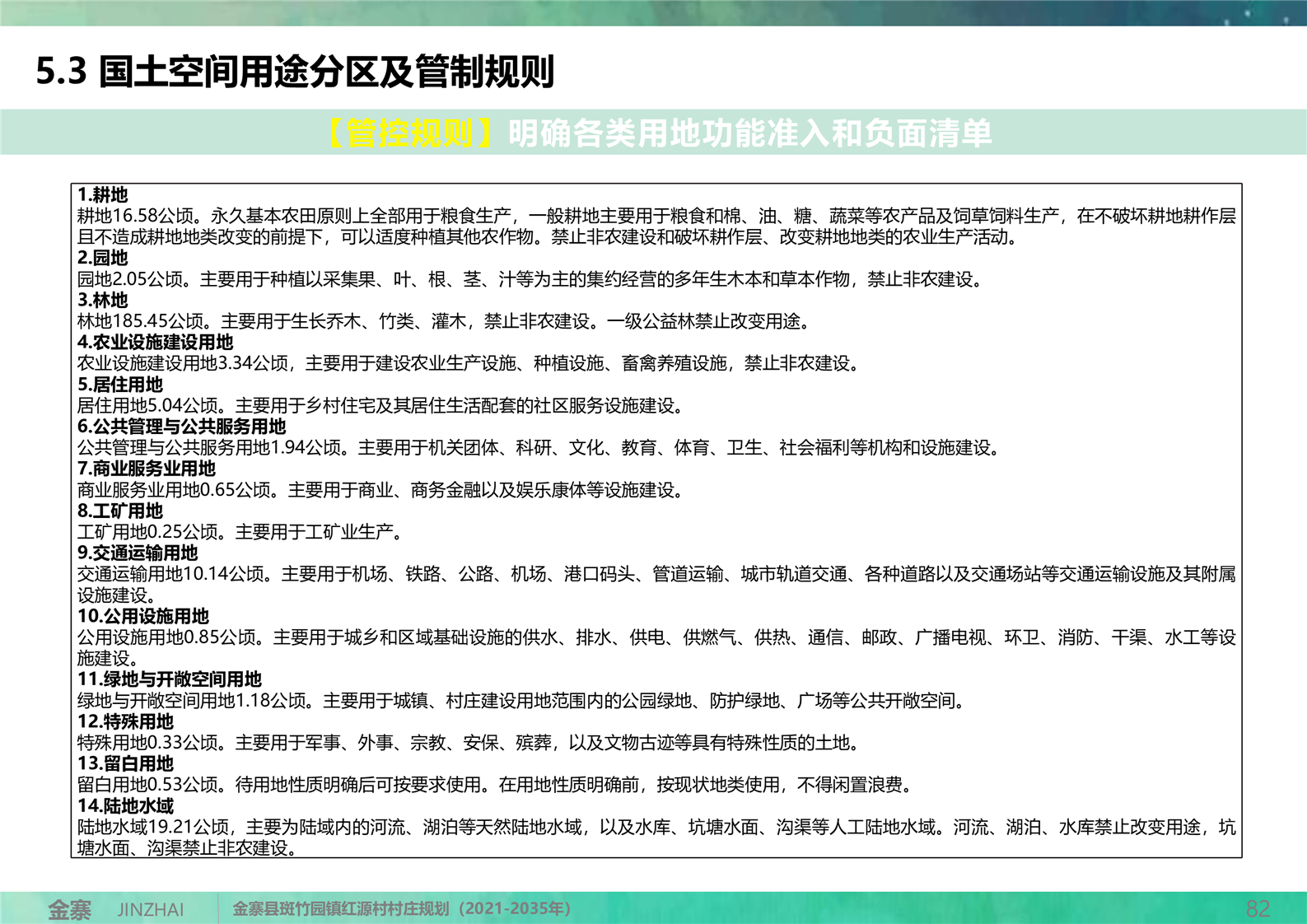This screenshot has height=924, width=1307.
Task: Click the heading 6.公共管理与公共服务用地
Action: [x=182, y=427]
